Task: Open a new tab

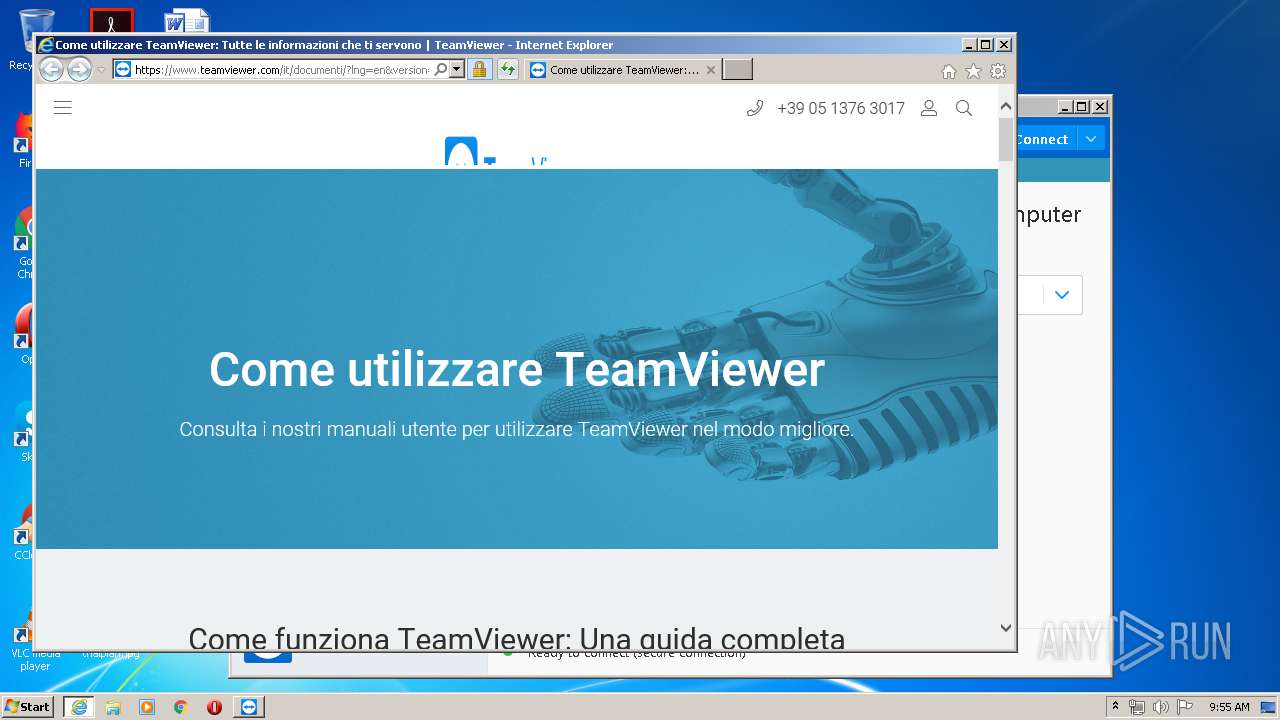Action: pyautogui.click(x=737, y=69)
